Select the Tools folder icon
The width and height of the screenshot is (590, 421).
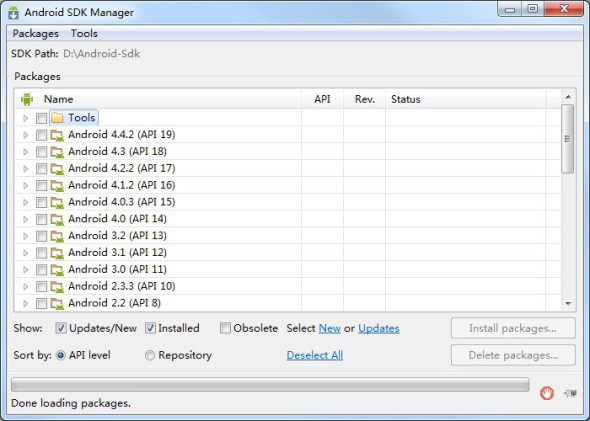tap(57, 118)
